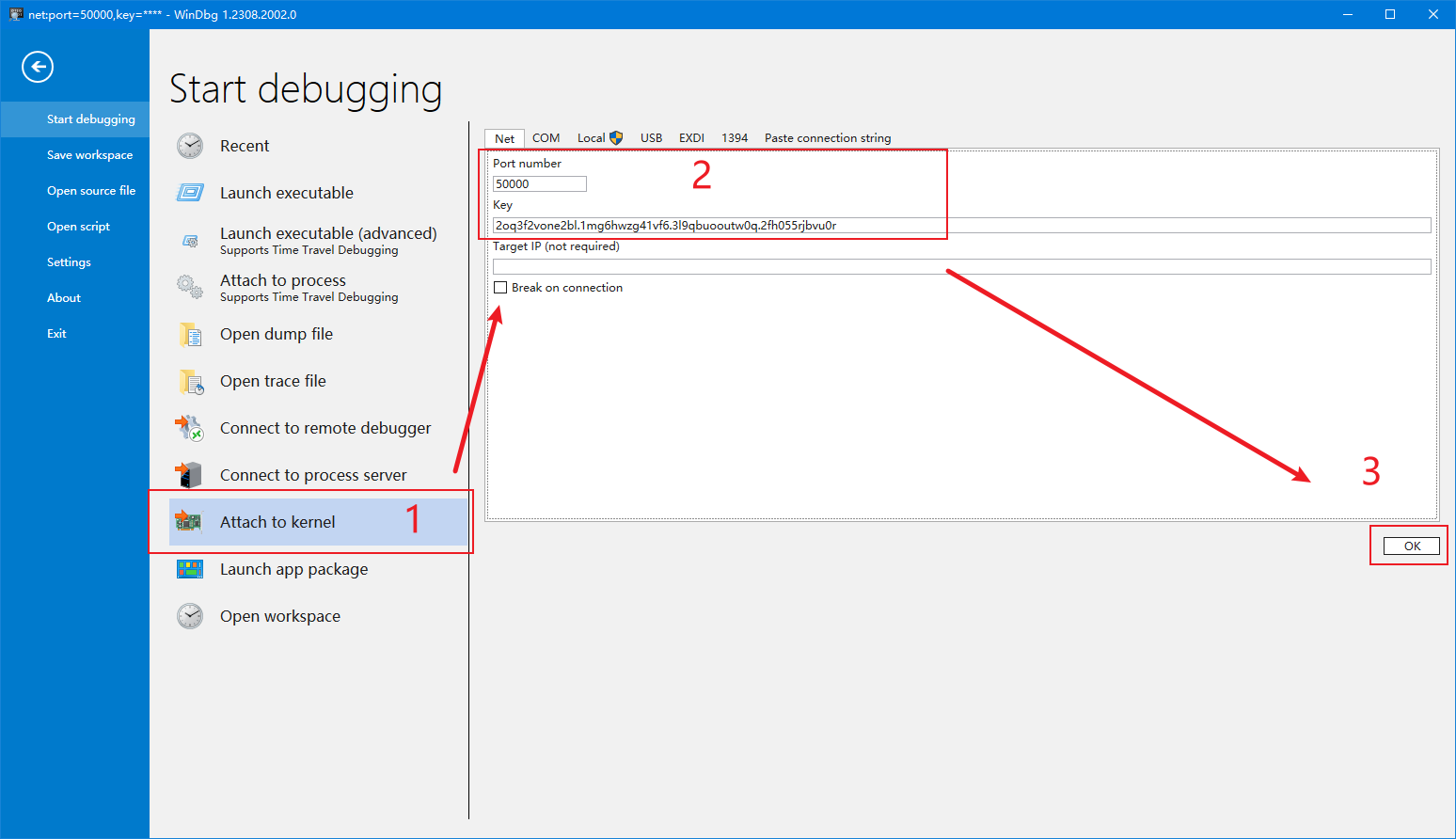1456x839 pixels.
Task: Click the Open trace file icon
Action: point(190,382)
